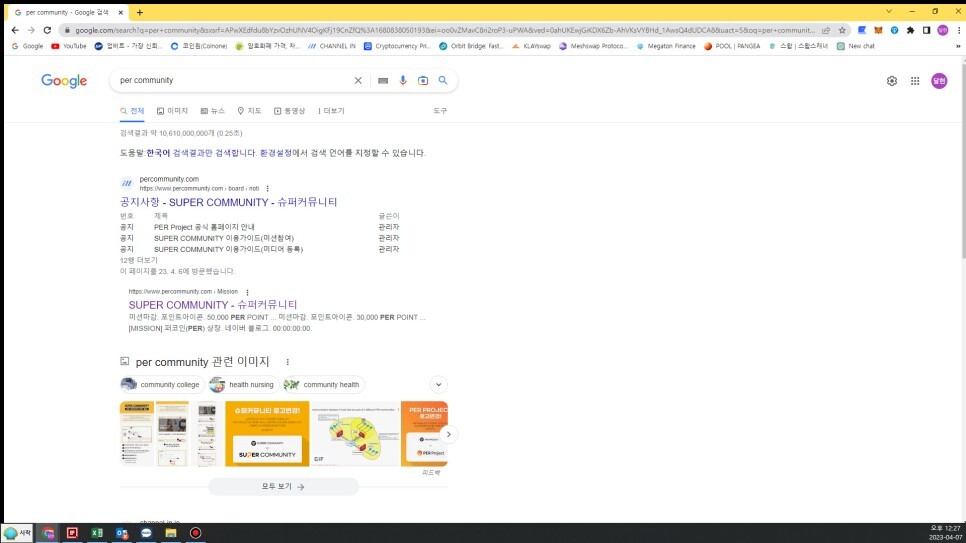966x543 pixels.
Task: Click the address bar URL
Action: pyautogui.click(x=444, y=30)
